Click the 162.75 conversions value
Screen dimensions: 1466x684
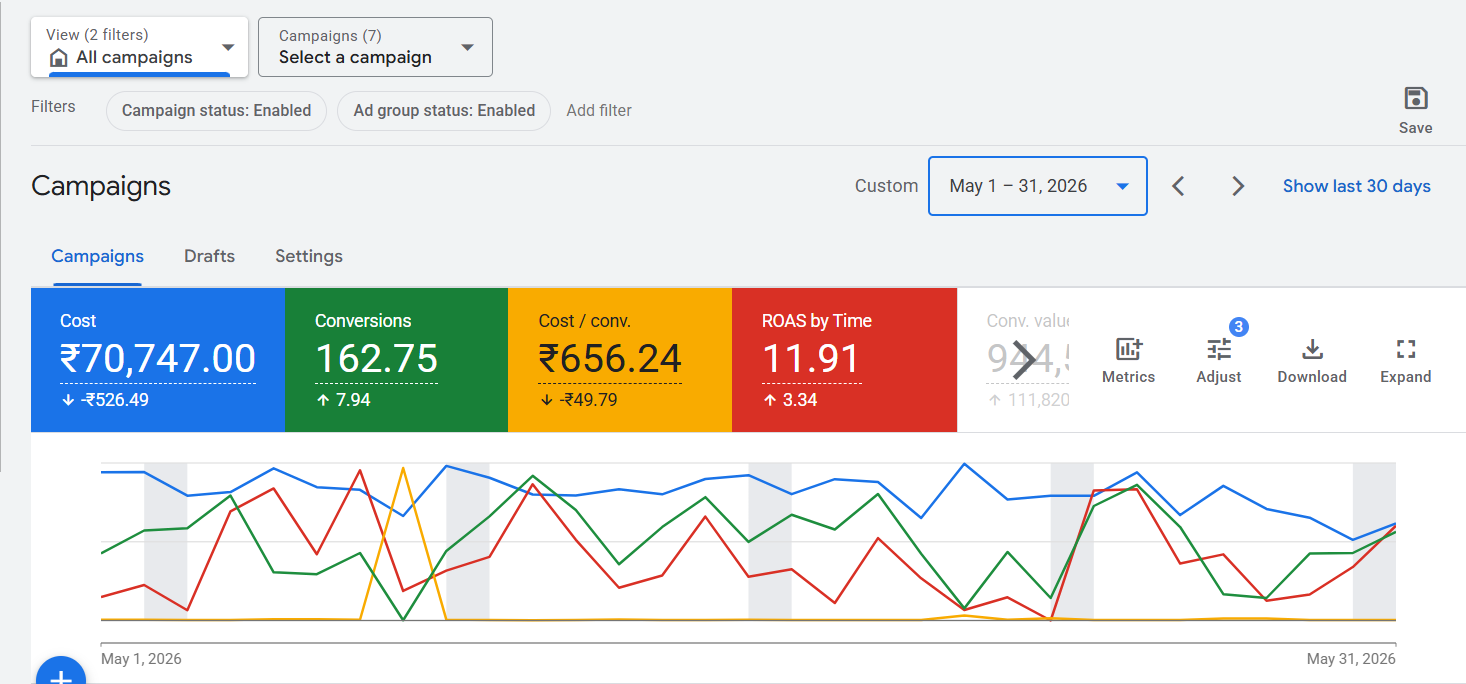click(376, 359)
